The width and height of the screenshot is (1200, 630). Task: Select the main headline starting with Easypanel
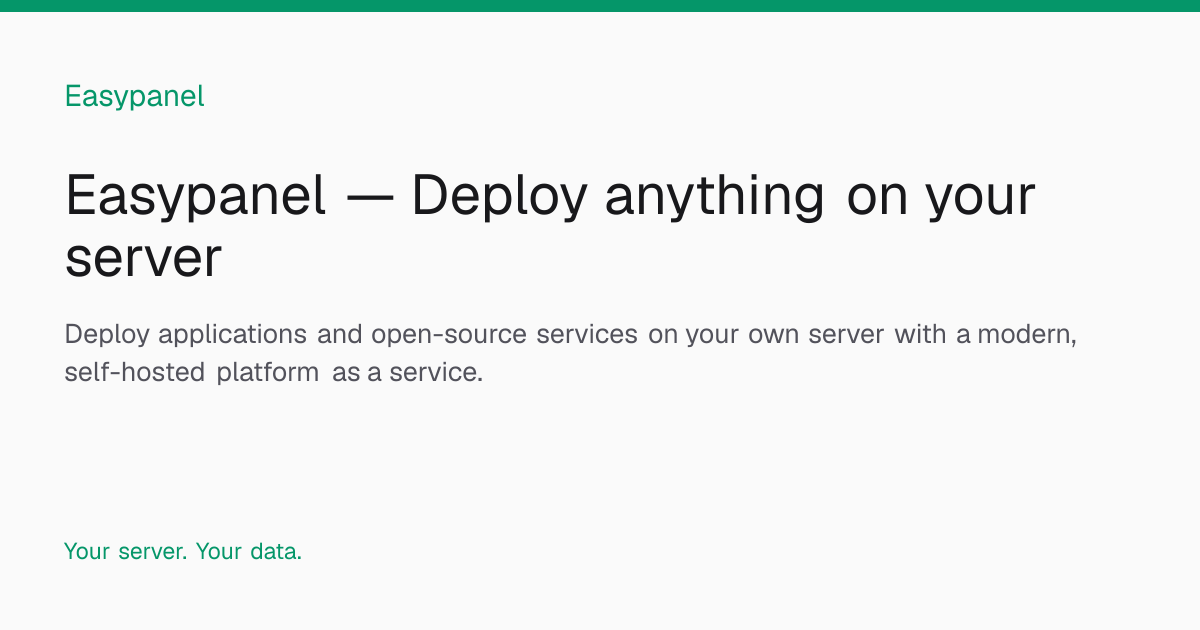(x=550, y=226)
